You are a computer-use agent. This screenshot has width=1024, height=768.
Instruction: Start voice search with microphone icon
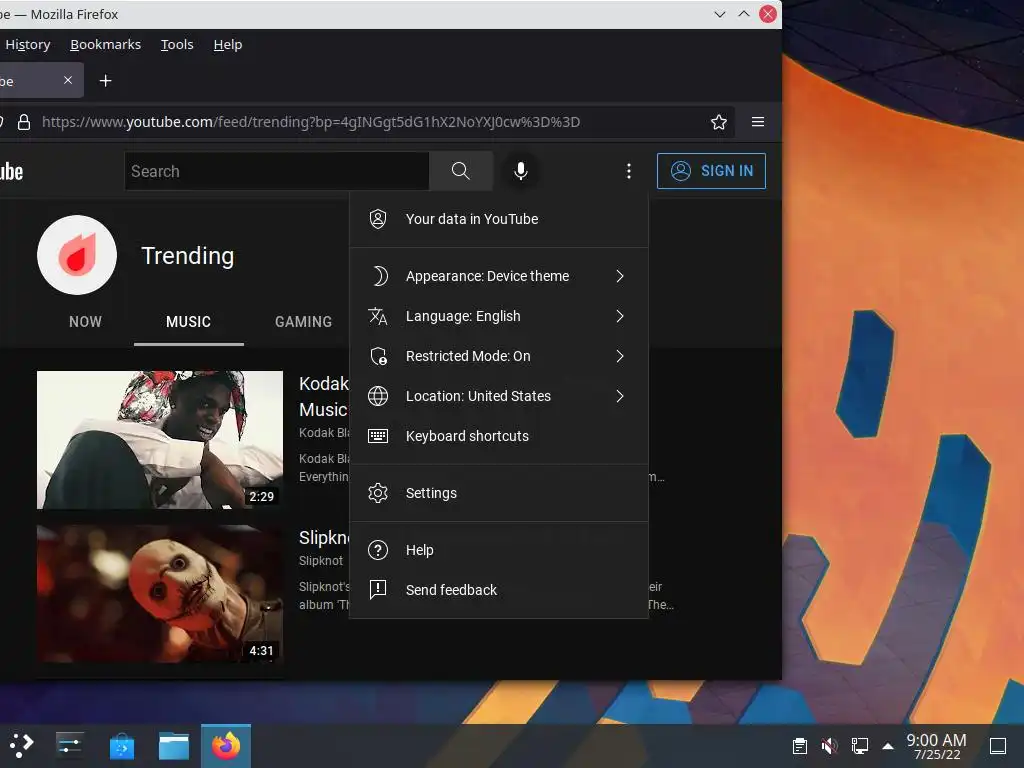[x=520, y=171]
